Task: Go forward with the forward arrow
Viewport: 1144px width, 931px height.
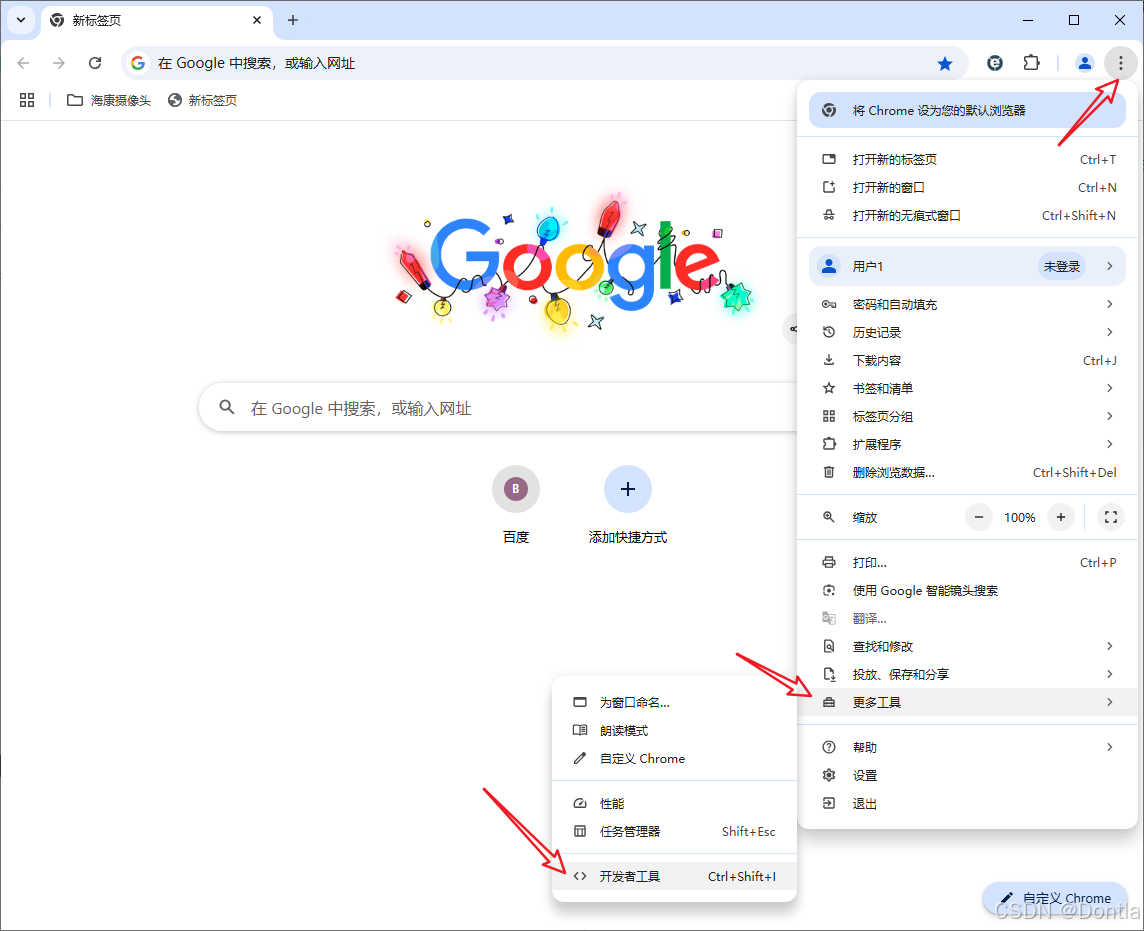Action: coord(59,63)
